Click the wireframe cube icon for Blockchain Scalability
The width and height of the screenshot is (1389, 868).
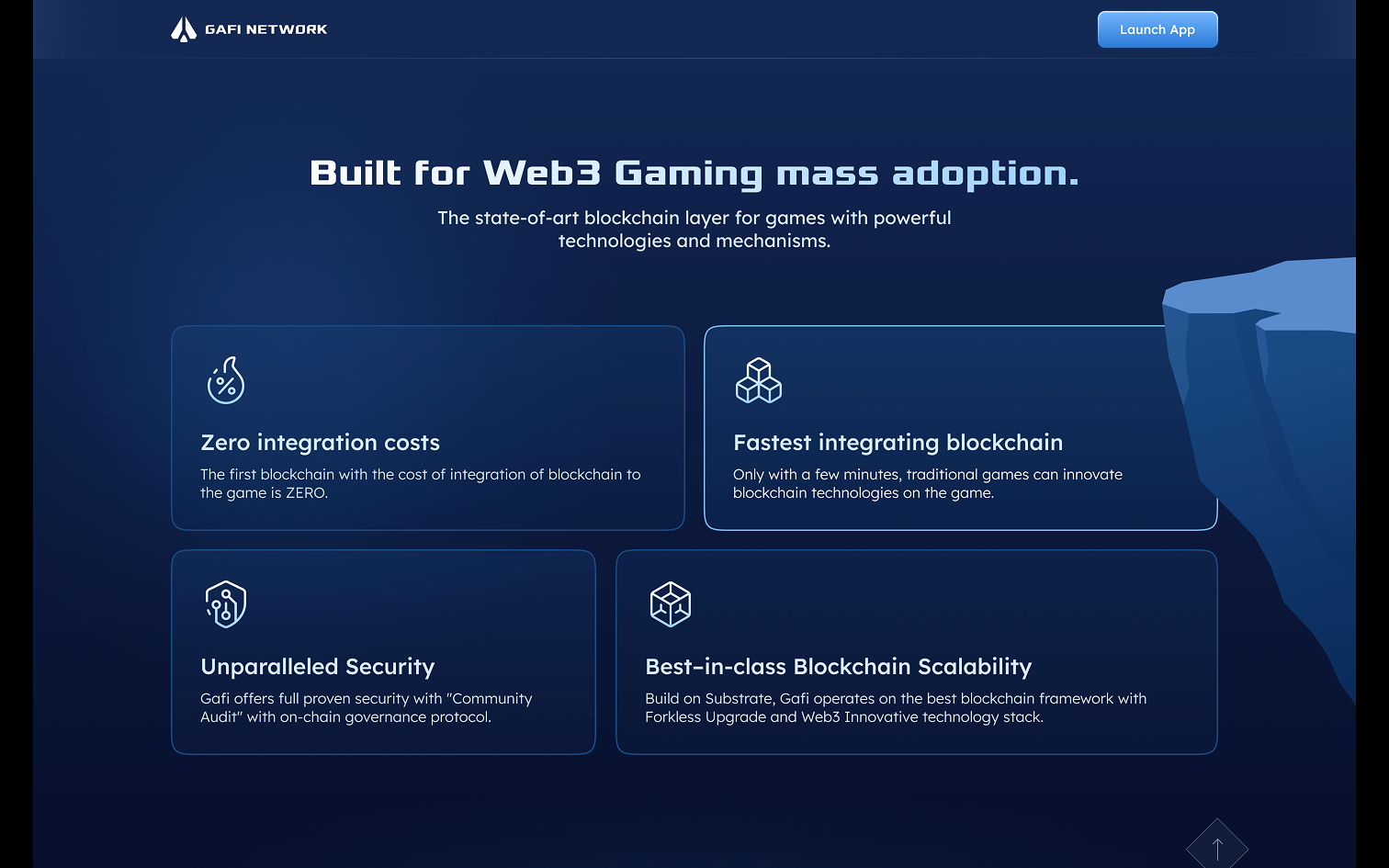671,603
